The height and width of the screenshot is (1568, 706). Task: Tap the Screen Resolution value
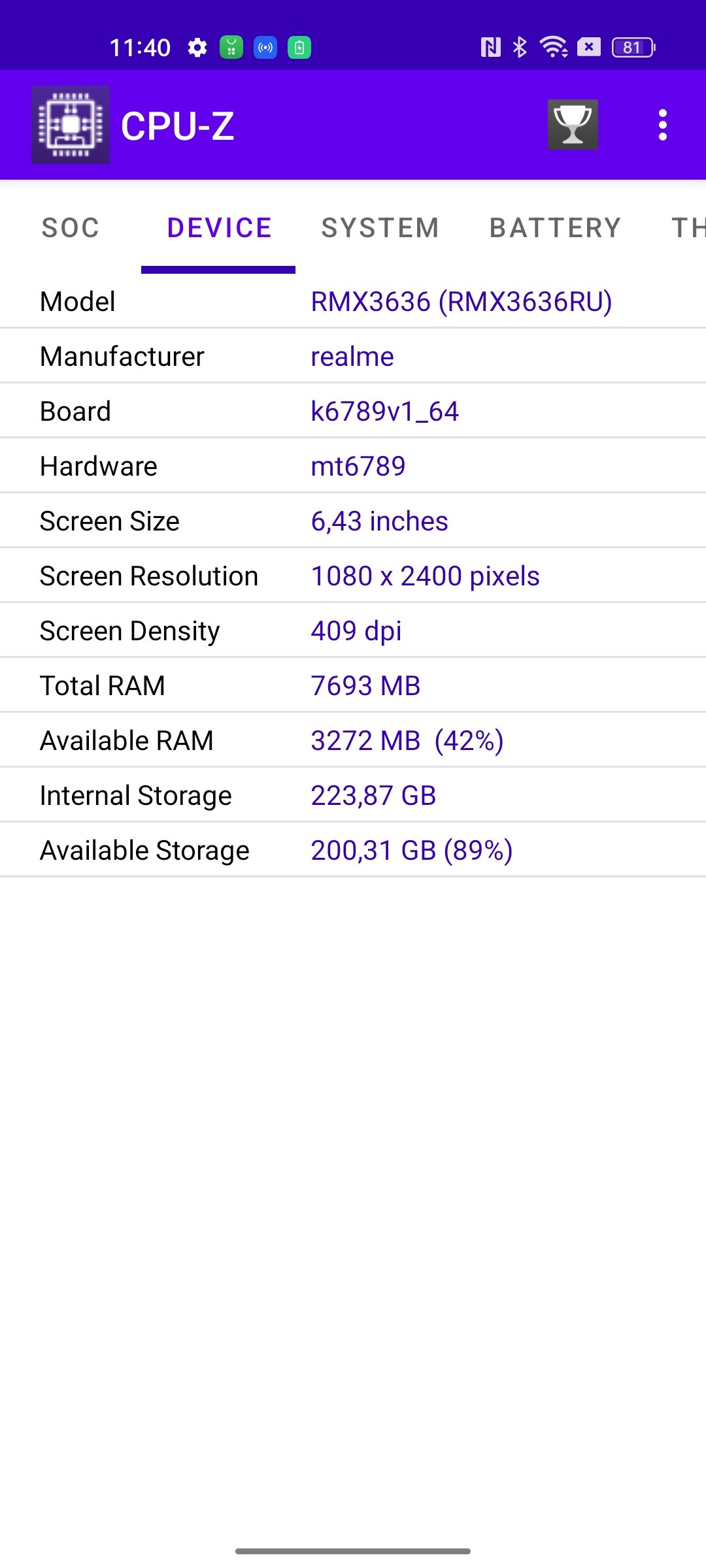pos(425,576)
